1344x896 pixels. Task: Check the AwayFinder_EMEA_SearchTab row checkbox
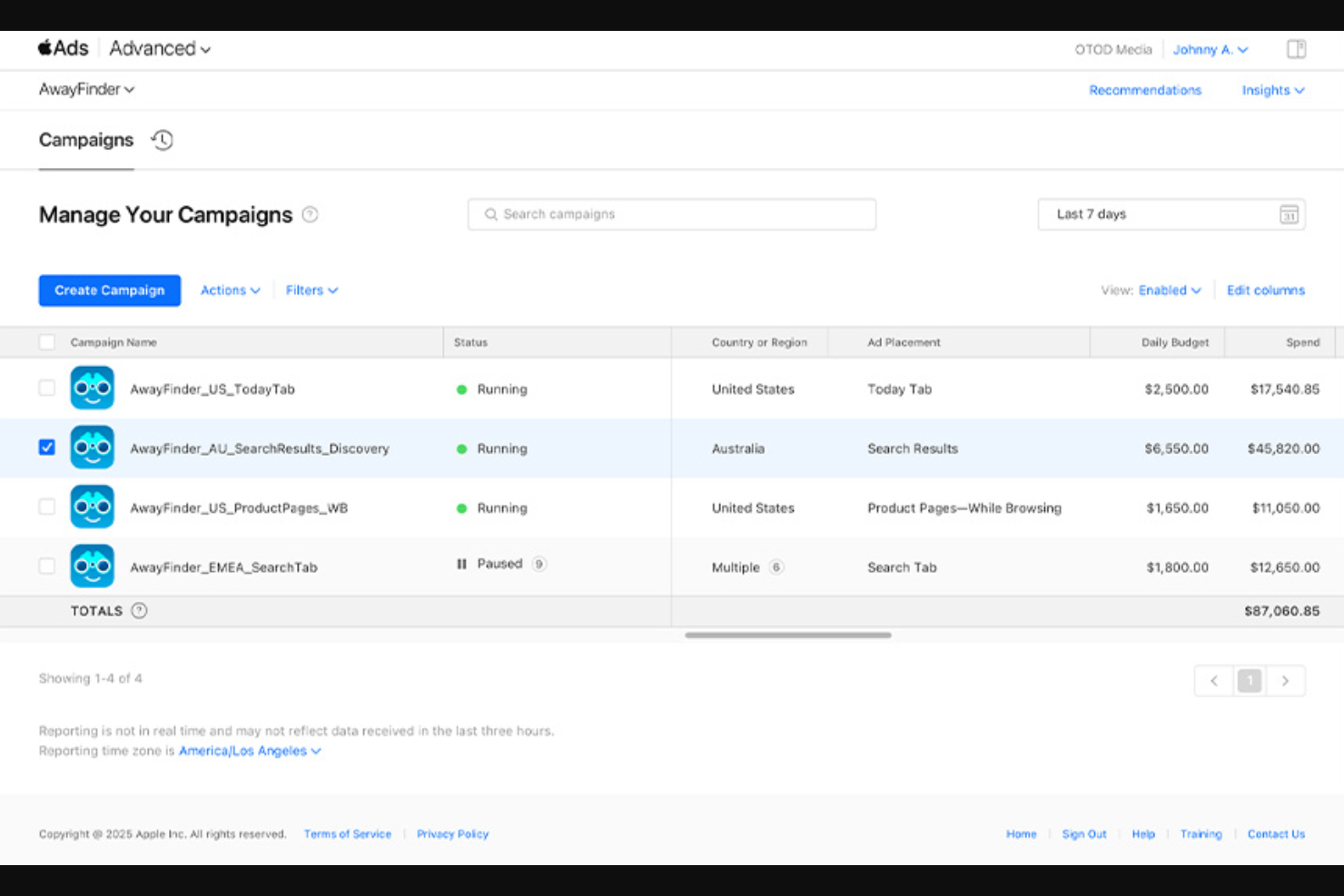(47, 566)
